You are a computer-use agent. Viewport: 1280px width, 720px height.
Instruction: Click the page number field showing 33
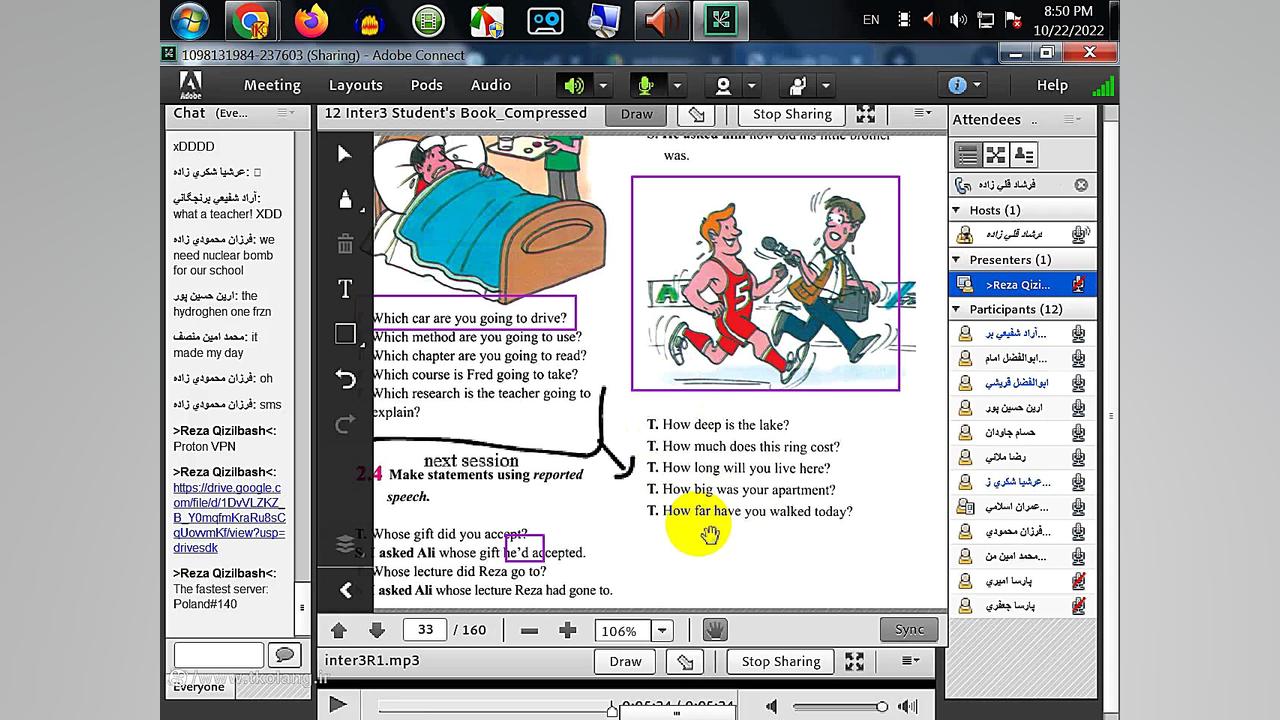point(425,629)
